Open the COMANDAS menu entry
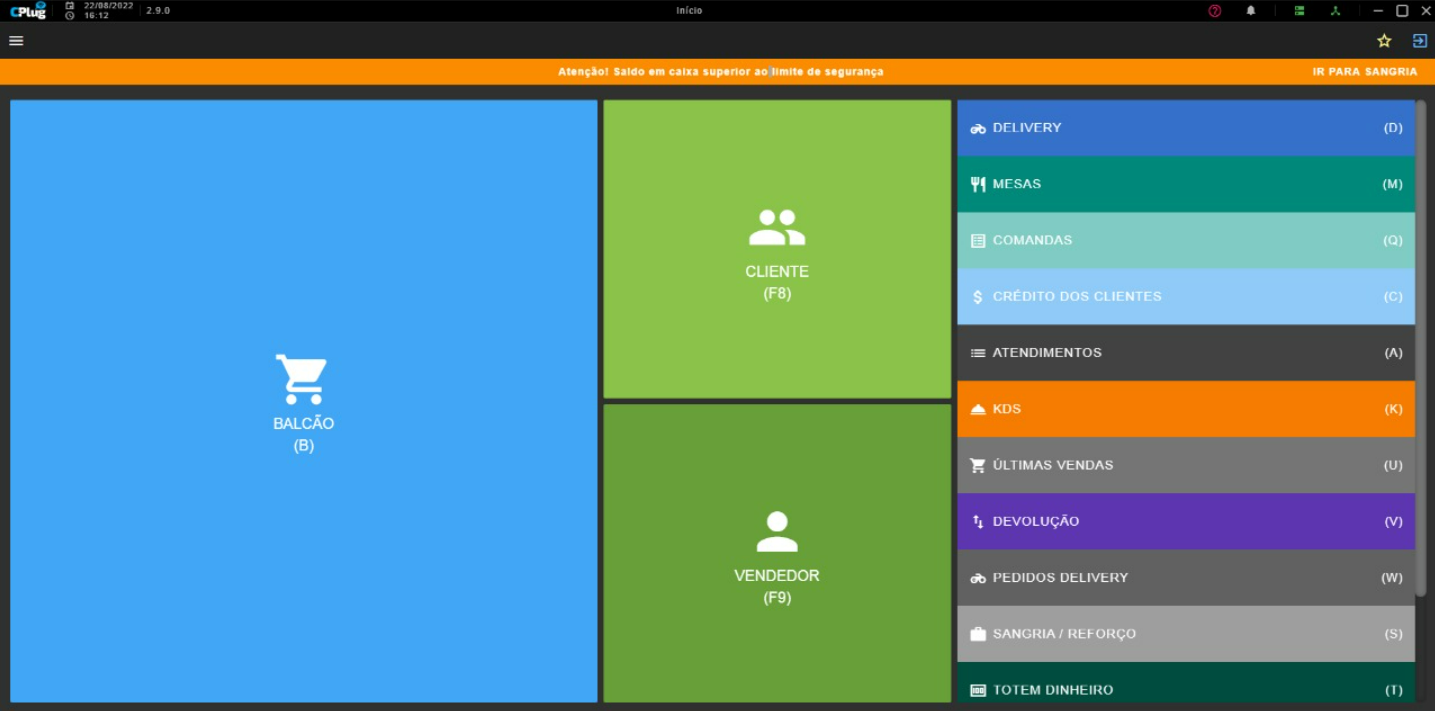Screen dimensions: 1435x711 (1186, 240)
